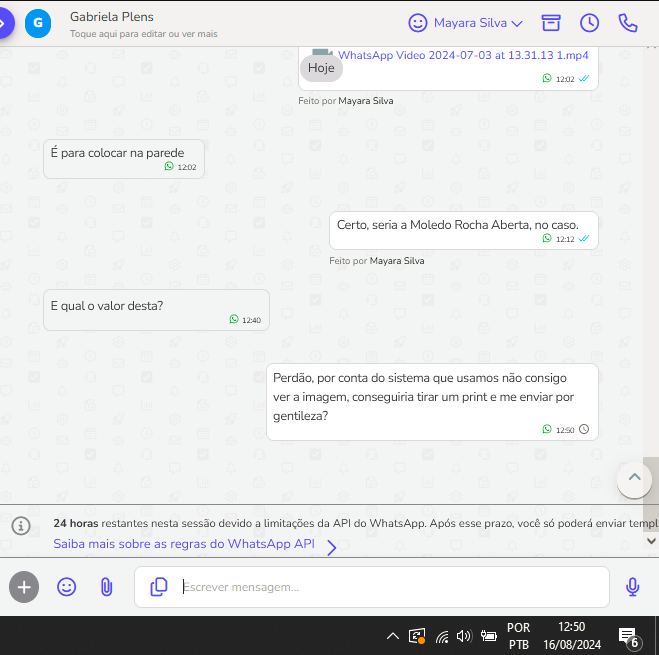Click the info icon next to 24 horas notice
The image size is (659, 655).
(20, 525)
